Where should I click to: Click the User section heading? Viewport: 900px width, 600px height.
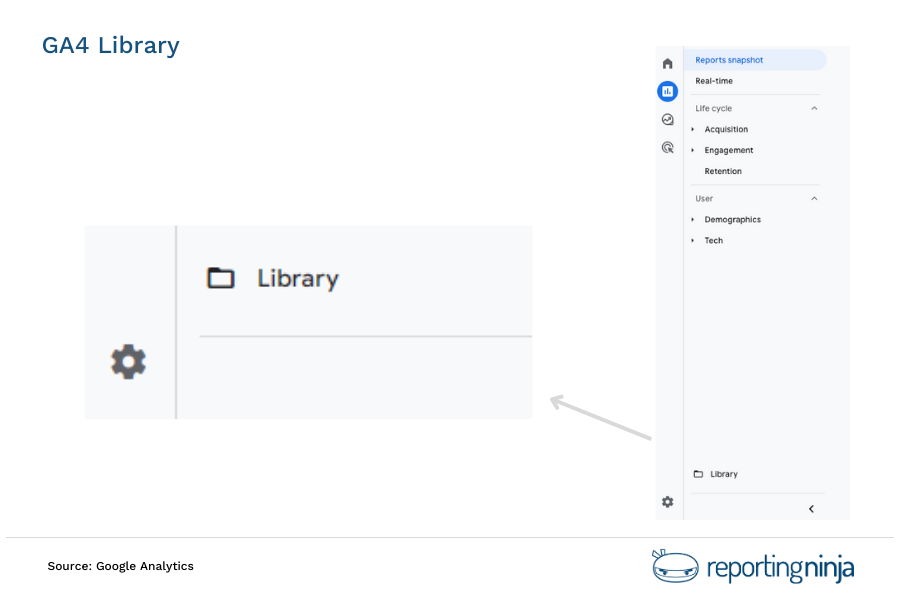click(x=704, y=198)
